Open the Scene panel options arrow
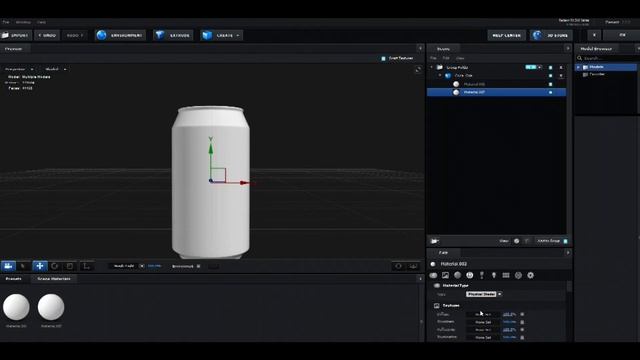640x360 pixels. click(567, 49)
